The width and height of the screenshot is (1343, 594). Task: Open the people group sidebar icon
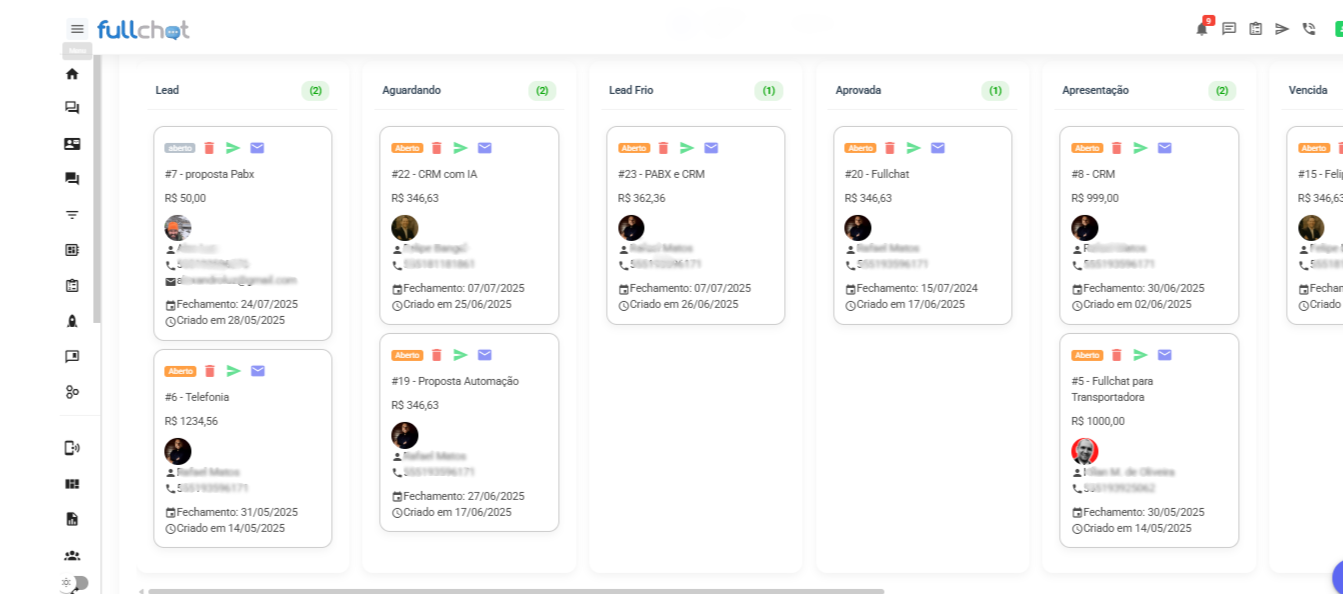(x=72, y=555)
